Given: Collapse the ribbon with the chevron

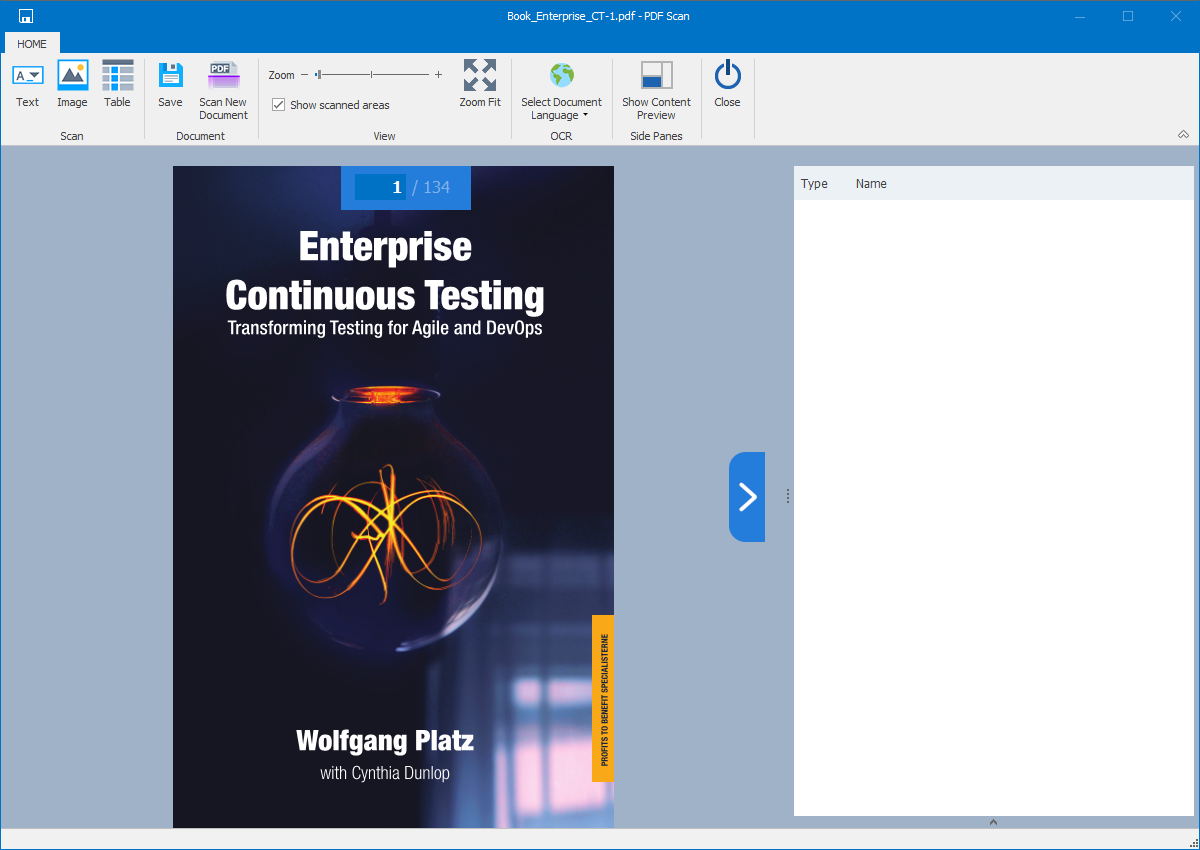Looking at the screenshot, I should coord(1183,135).
